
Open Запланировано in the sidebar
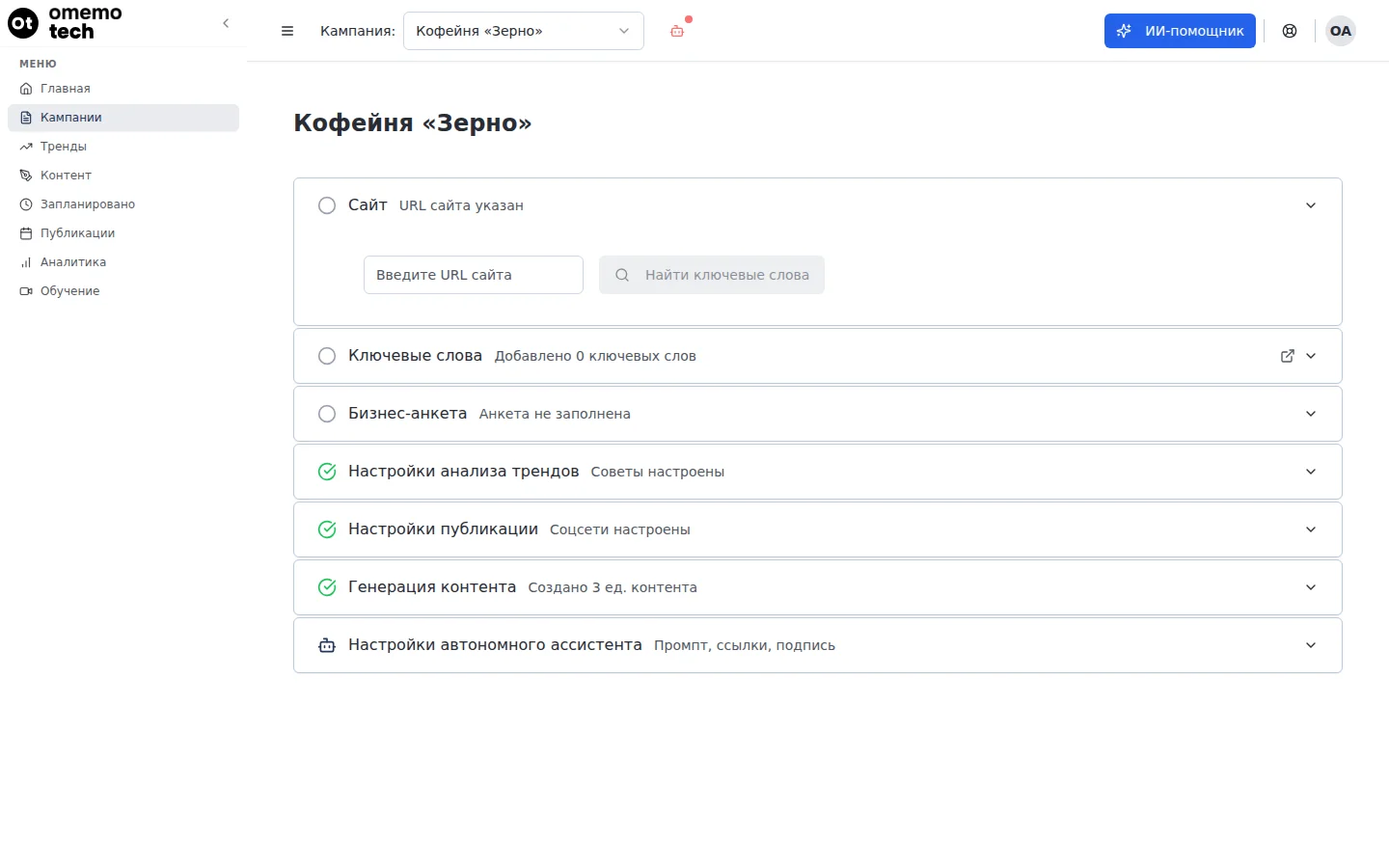(123, 204)
